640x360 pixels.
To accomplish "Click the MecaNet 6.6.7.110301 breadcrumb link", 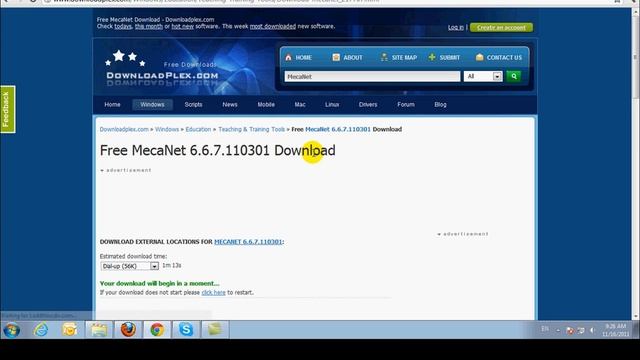I will [338, 129].
